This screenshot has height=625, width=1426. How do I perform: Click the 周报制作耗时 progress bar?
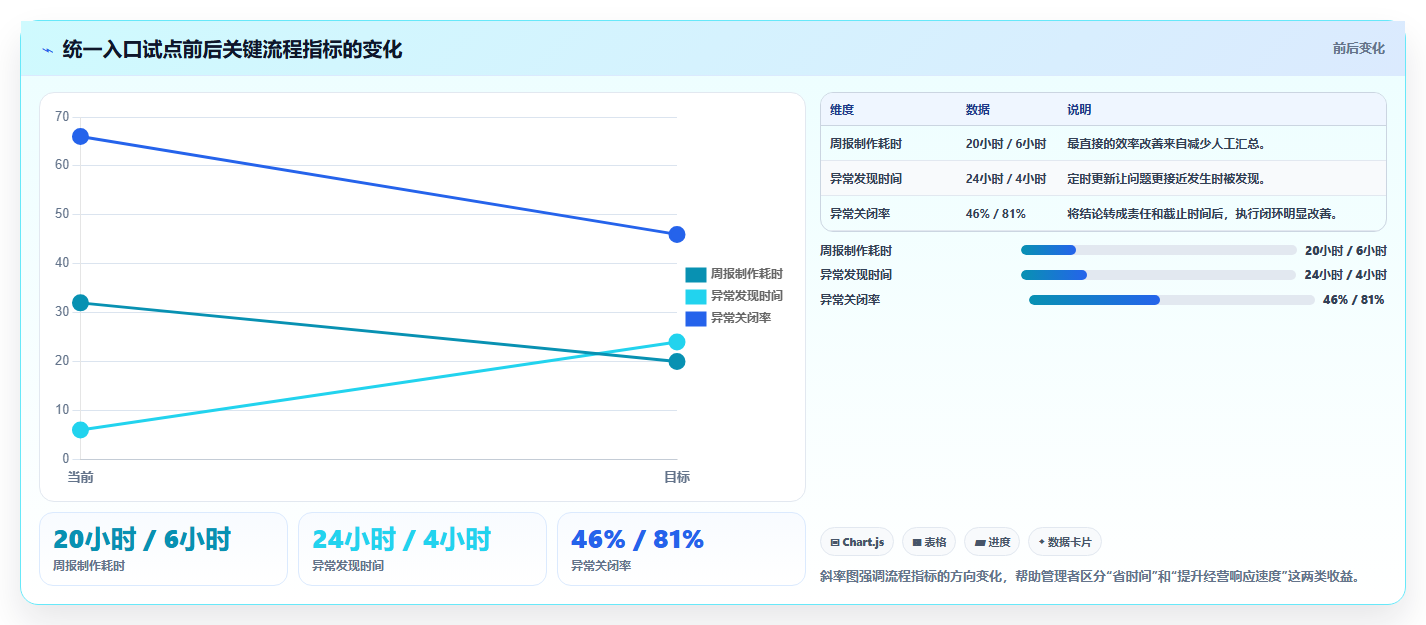point(1158,250)
